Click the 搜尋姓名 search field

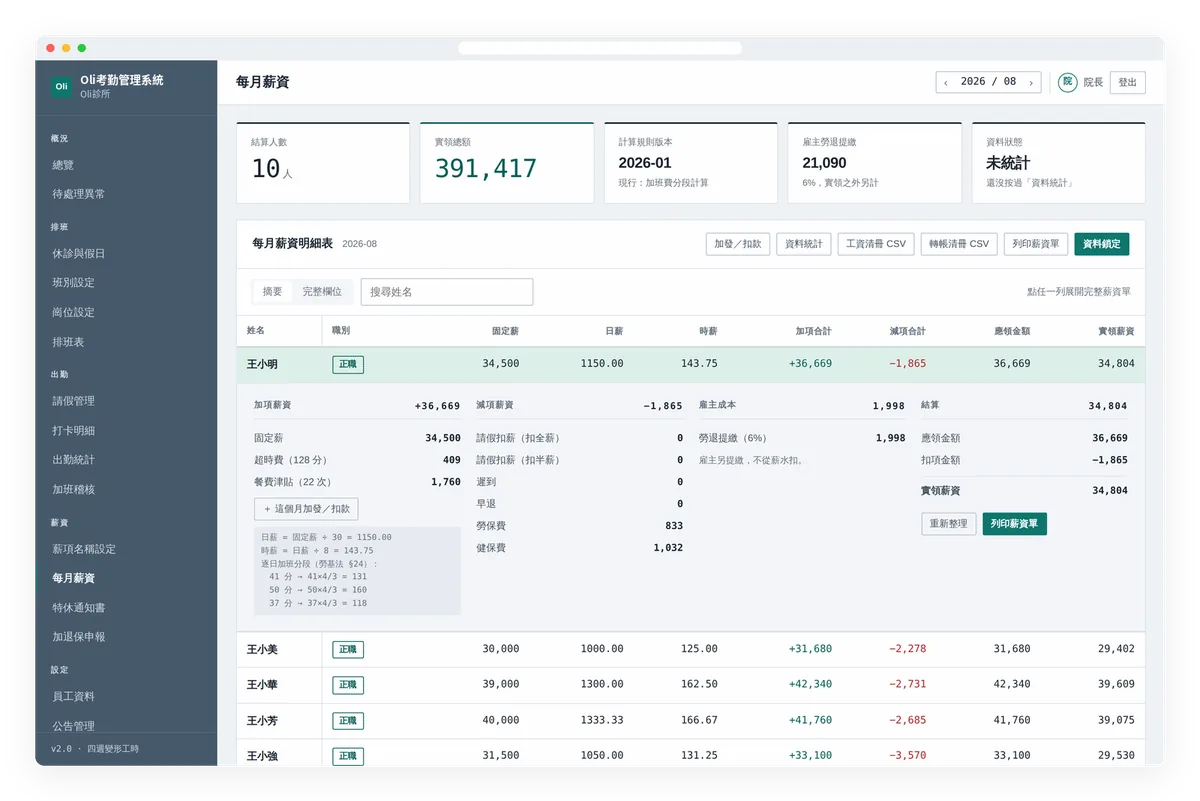coord(447,292)
